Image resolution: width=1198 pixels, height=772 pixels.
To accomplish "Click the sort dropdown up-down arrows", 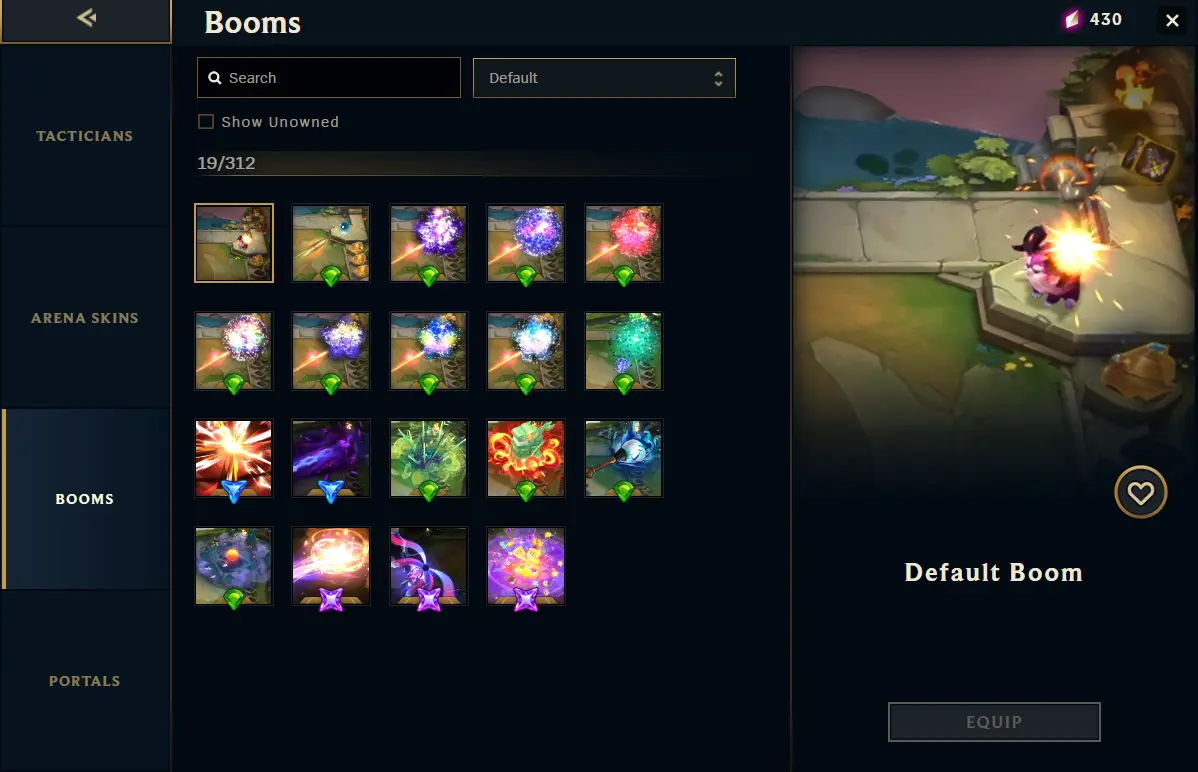I will (x=718, y=78).
